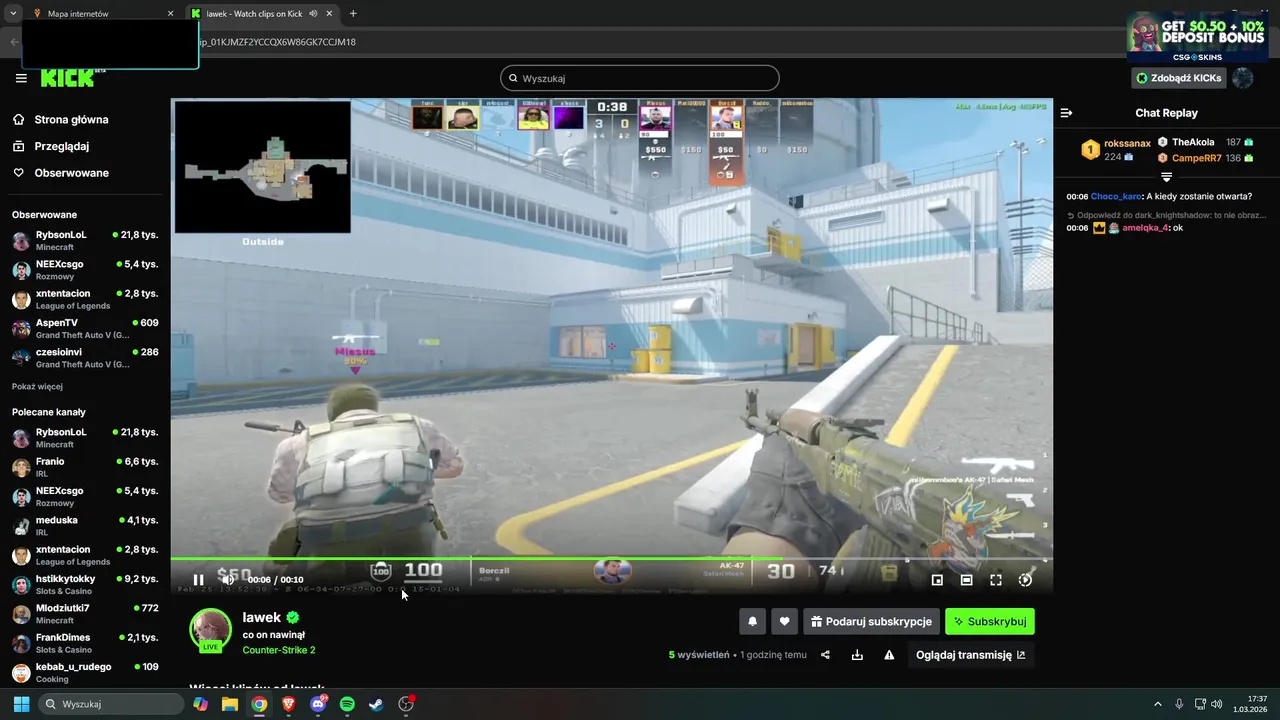Click CampeRR7 in chat leaderboard
Screen dimensions: 1280x720
1197,158
